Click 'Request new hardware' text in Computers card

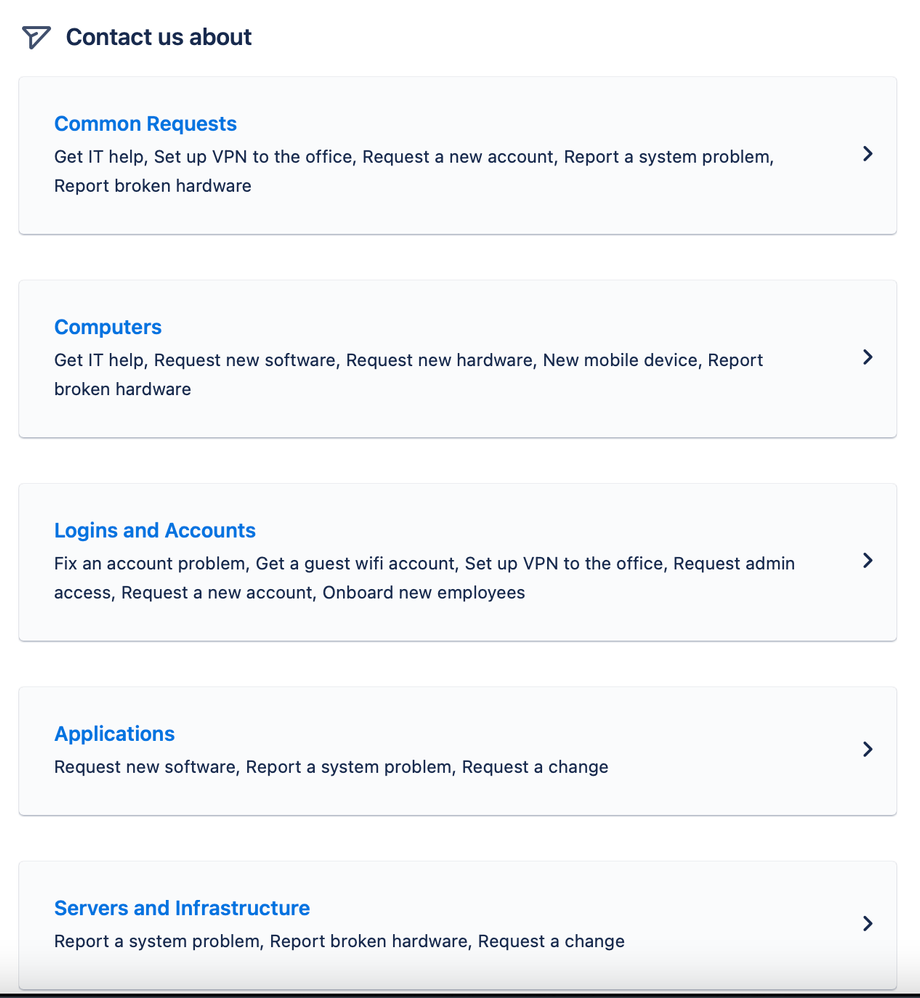click(440, 360)
